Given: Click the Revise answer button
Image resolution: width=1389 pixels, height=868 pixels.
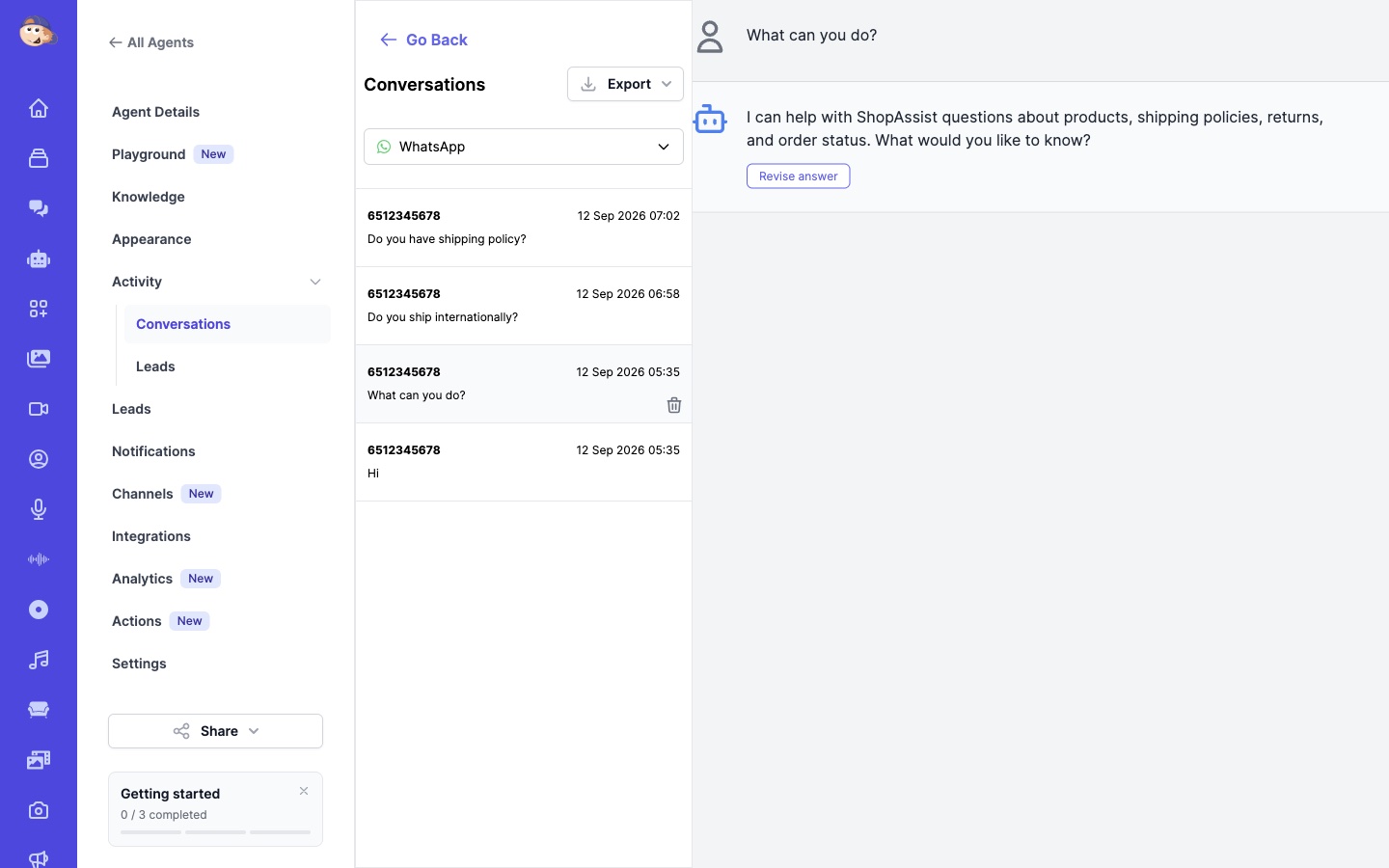Looking at the screenshot, I should (x=798, y=176).
